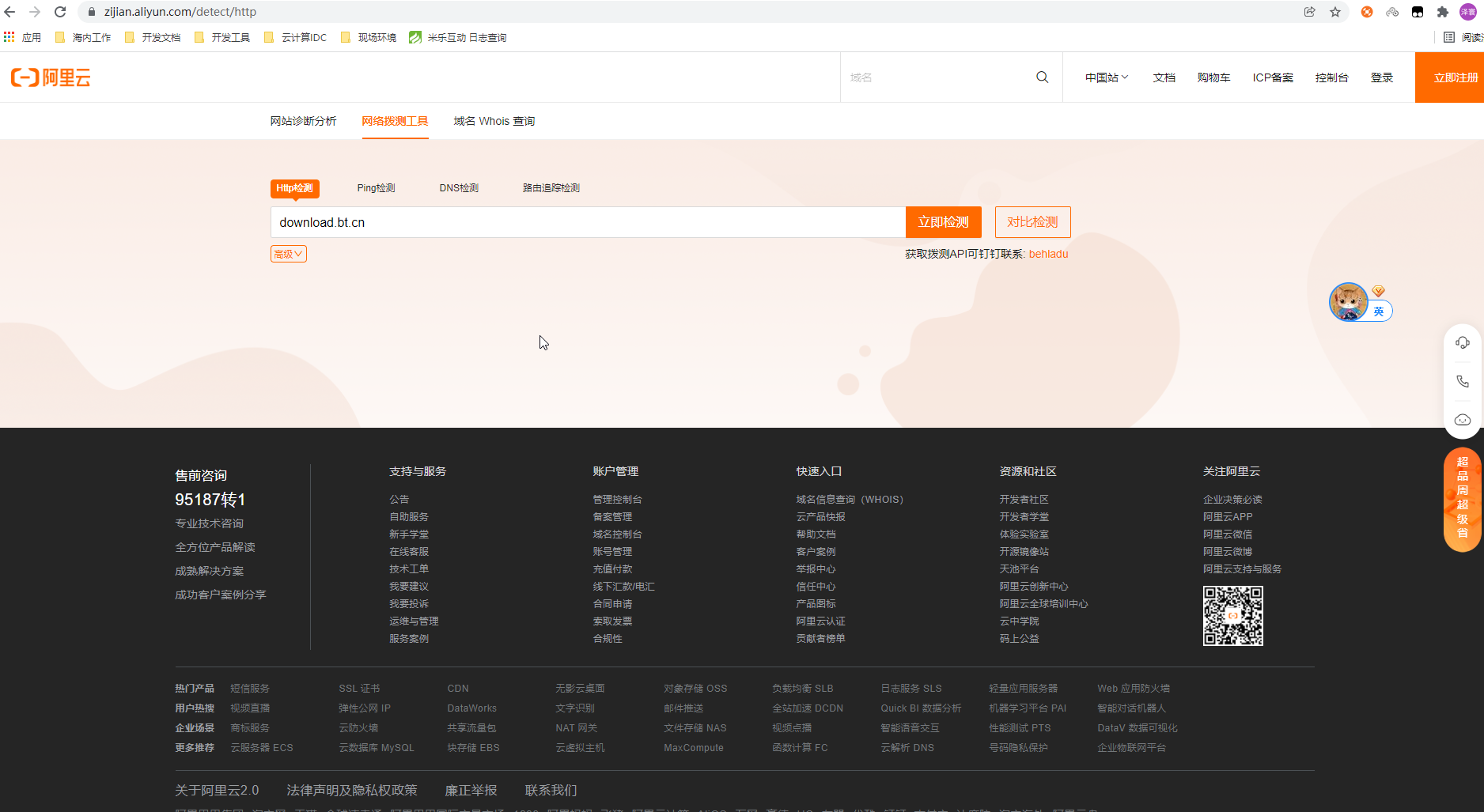Click the 立即检测 button
Viewport: 1484px width, 812px height.
click(x=944, y=222)
